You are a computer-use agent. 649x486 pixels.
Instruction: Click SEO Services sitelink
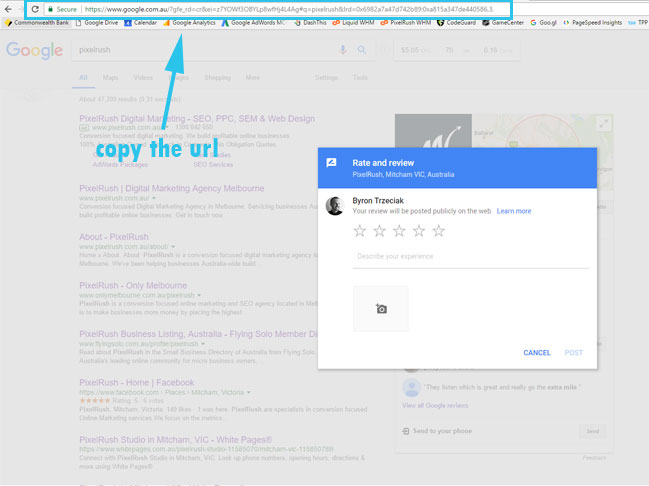[213, 165]
